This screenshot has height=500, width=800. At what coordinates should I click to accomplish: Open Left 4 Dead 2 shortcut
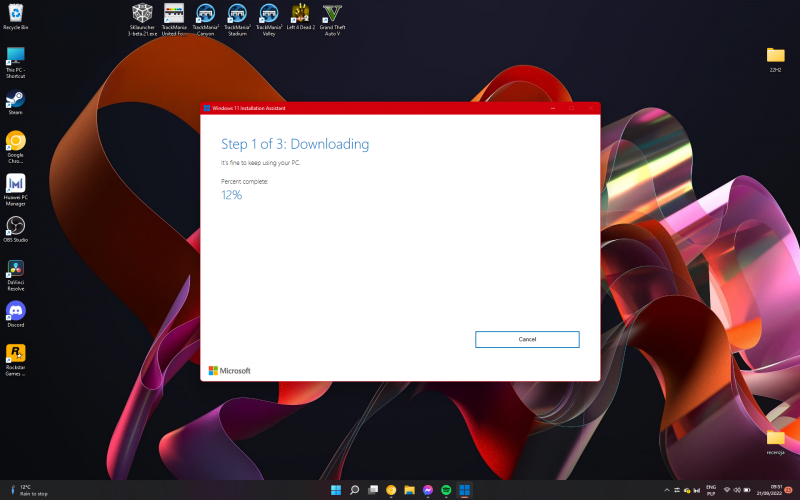point(301,14)
